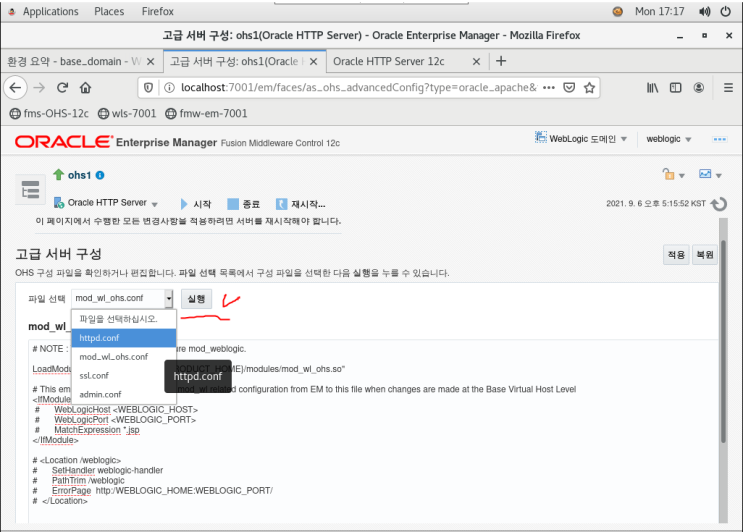
Task: Click the ohs1 target name
Action: pos(79,175)
